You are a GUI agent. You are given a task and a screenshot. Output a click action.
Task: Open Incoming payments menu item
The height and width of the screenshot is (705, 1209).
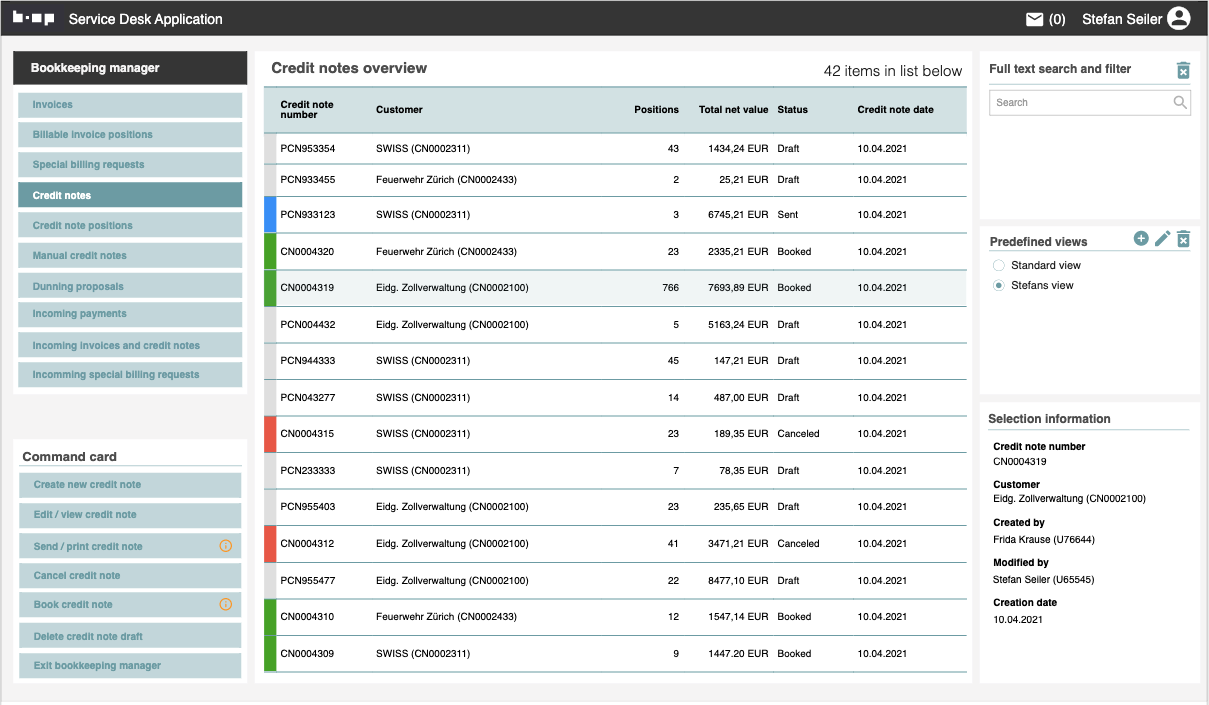coord(130,314)
